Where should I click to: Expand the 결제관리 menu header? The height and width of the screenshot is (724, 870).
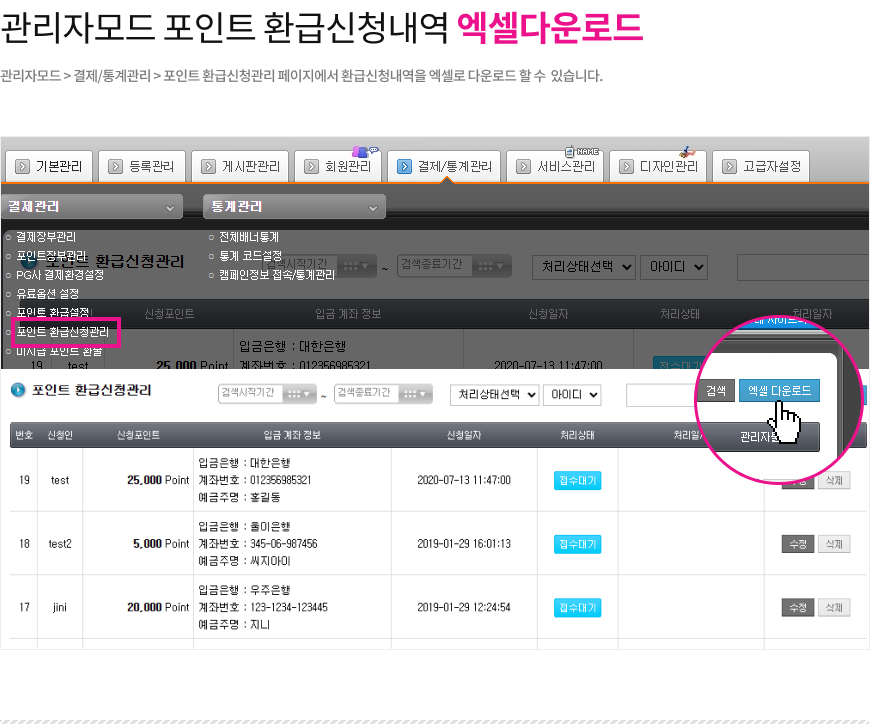[x=91, y=207]
